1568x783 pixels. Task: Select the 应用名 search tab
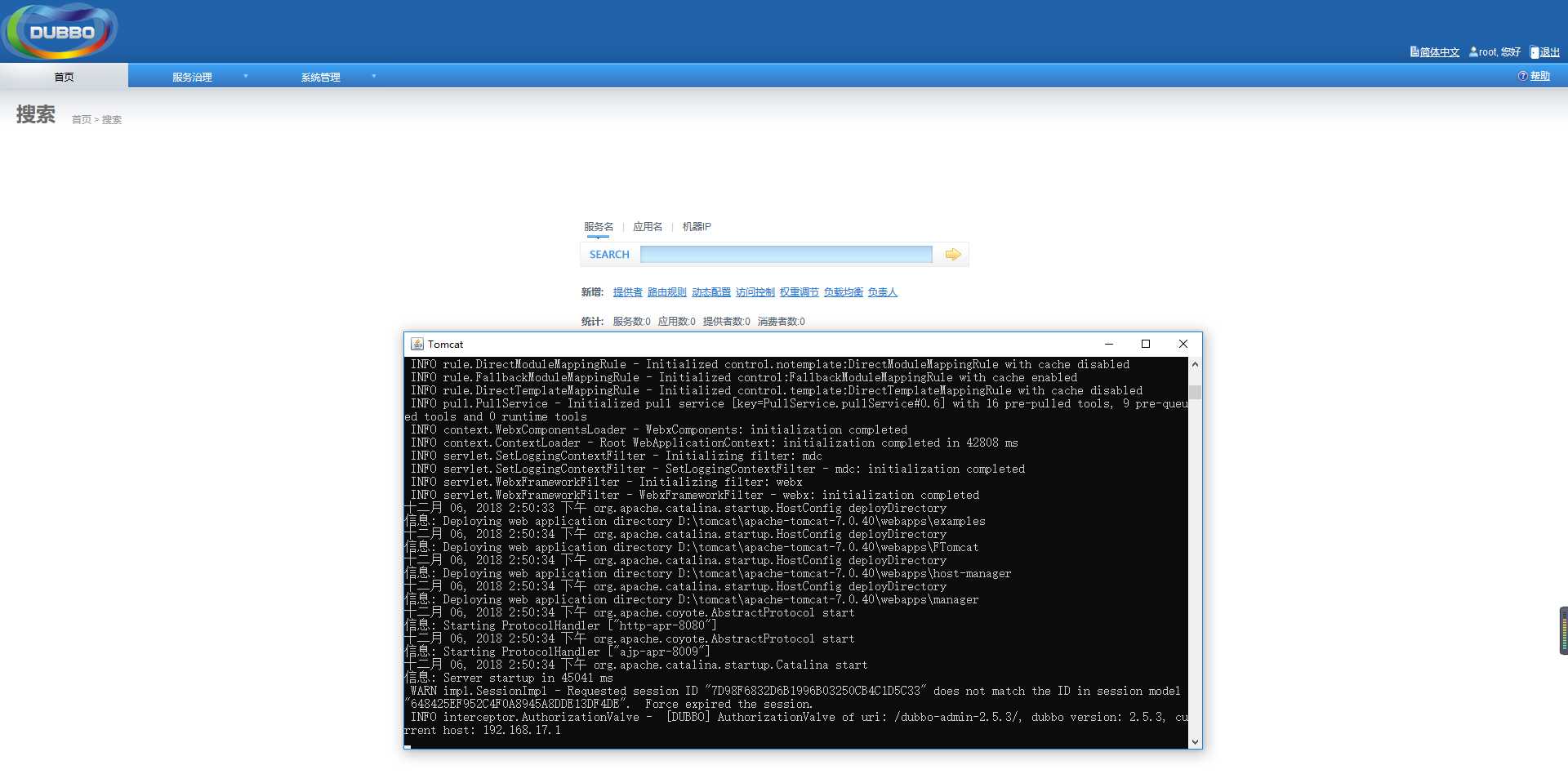[x=648, y=227]
